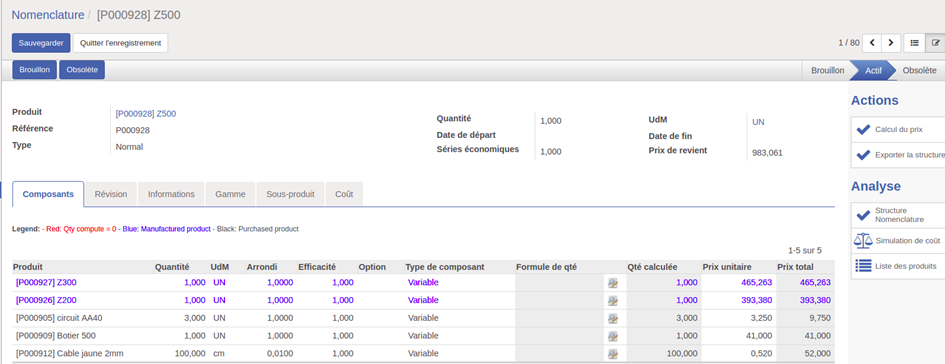Image resolution: width=945 pixels, height=364 pixels.
Task: Edit the Quantité field value 1,000
Action: [551, 121]
